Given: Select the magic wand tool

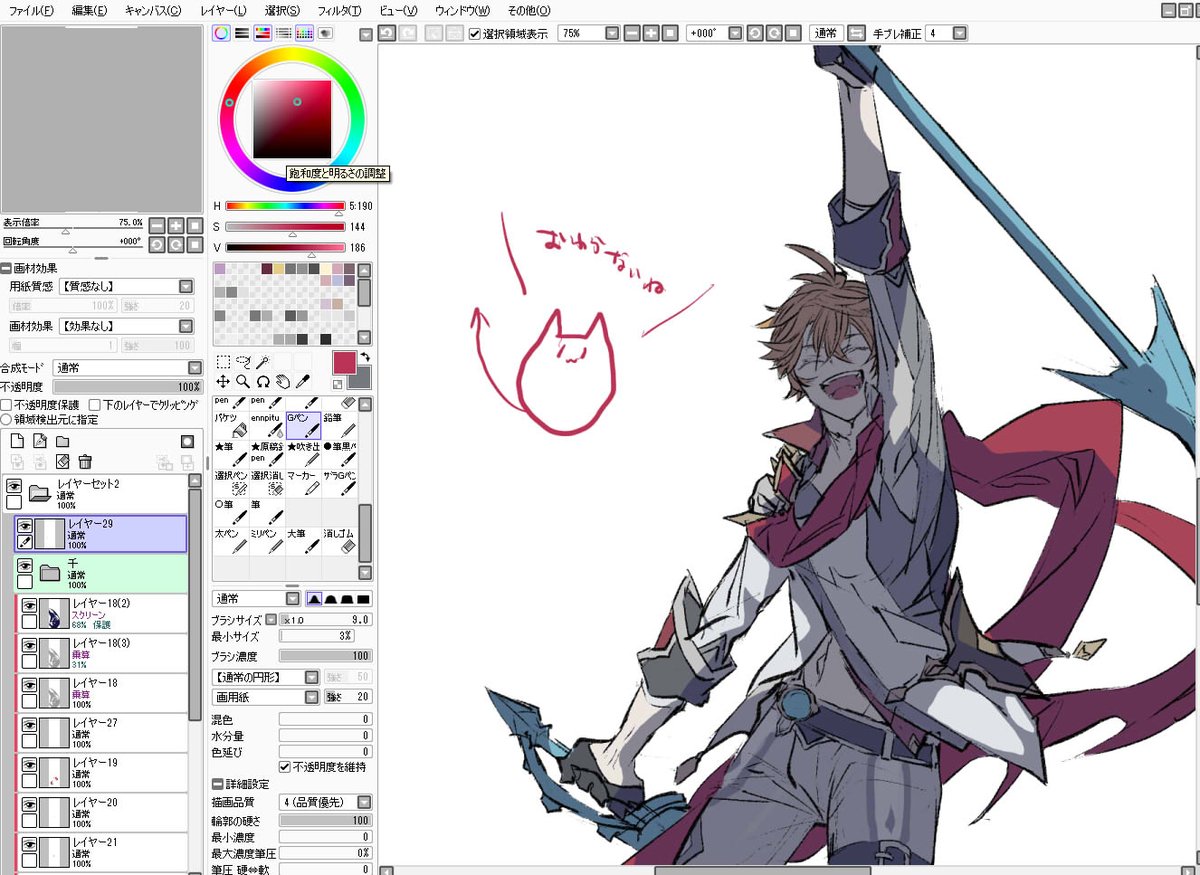Looking at the screenshot, I should tap(263, 362).
